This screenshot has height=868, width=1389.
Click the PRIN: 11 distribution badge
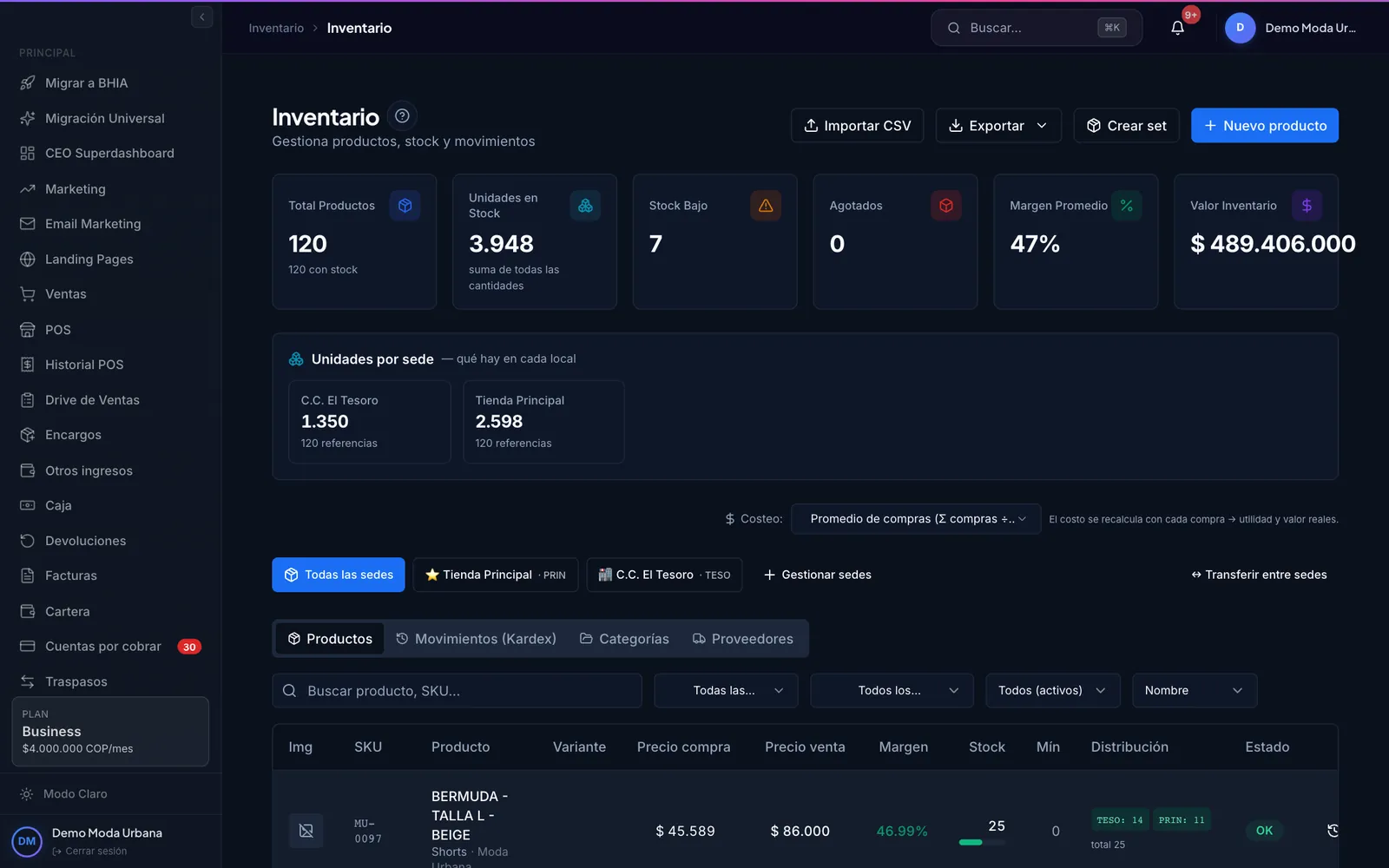tap(1182, 820)
